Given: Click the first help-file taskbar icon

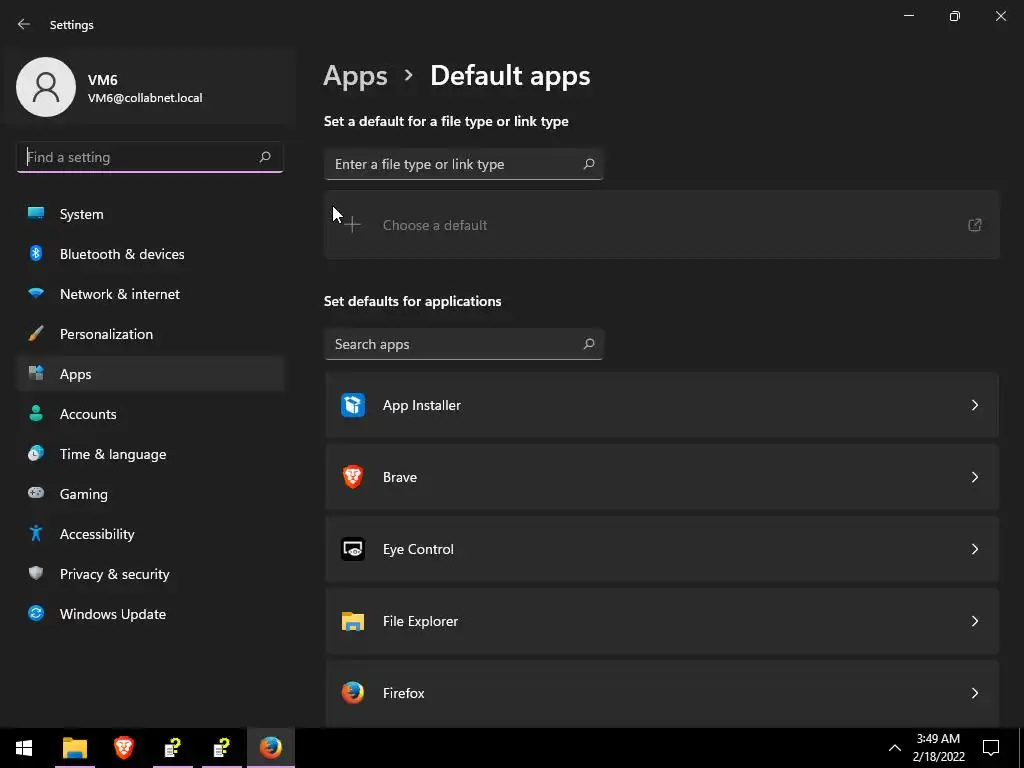Looking at the screenshot, I should (x=173, y=748).
